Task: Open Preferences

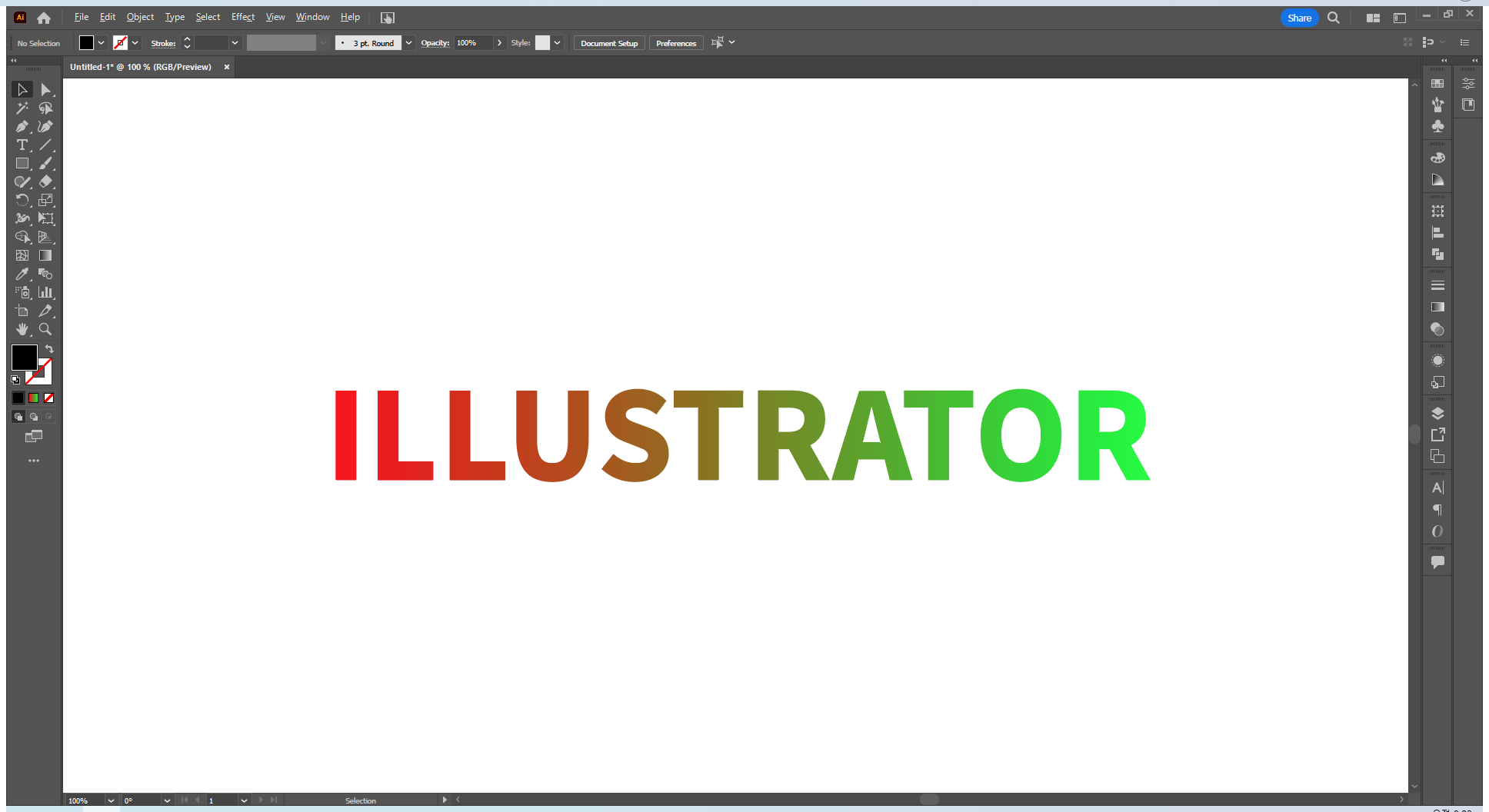Action: [x=676, y=43]
